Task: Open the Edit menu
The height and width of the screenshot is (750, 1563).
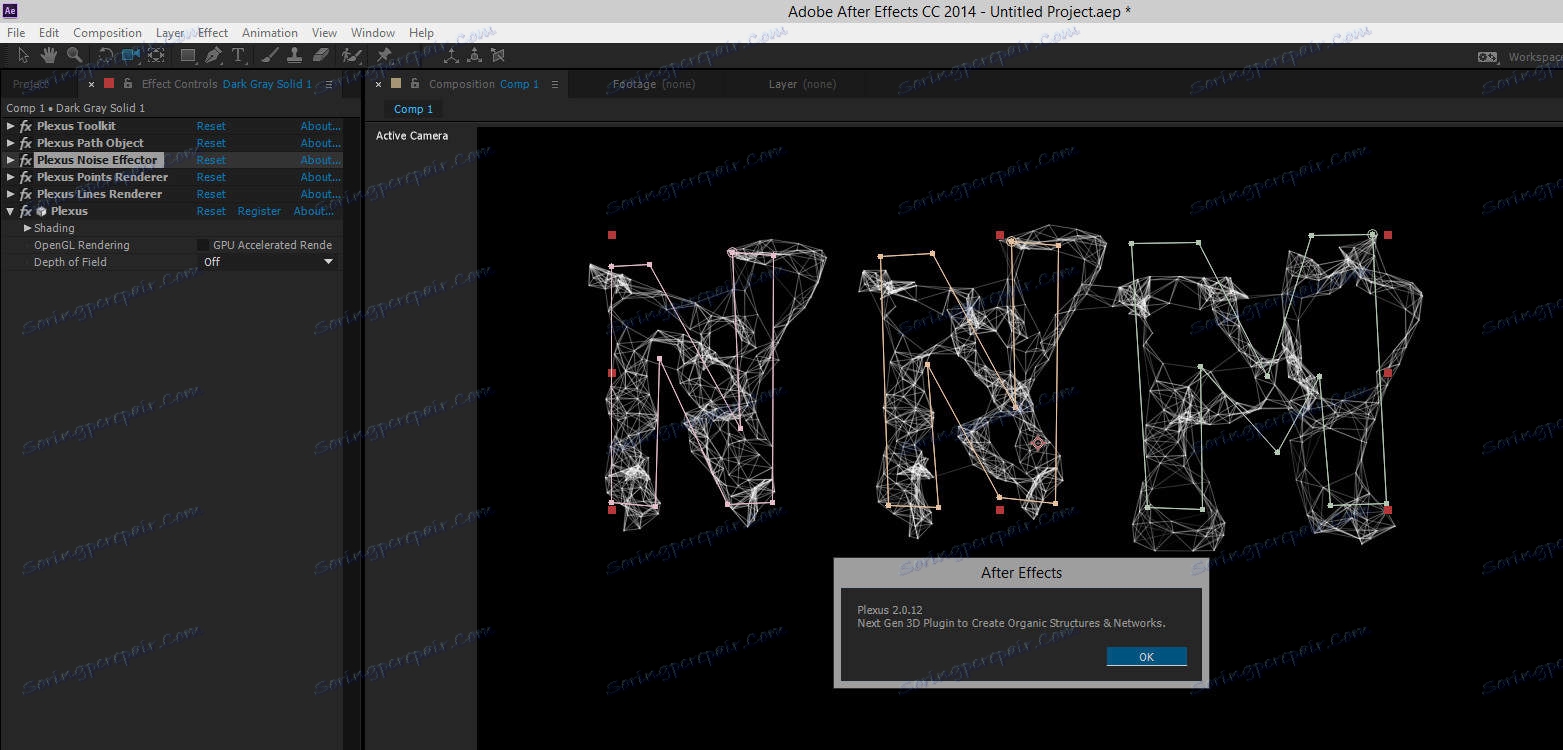Action: 49,33
